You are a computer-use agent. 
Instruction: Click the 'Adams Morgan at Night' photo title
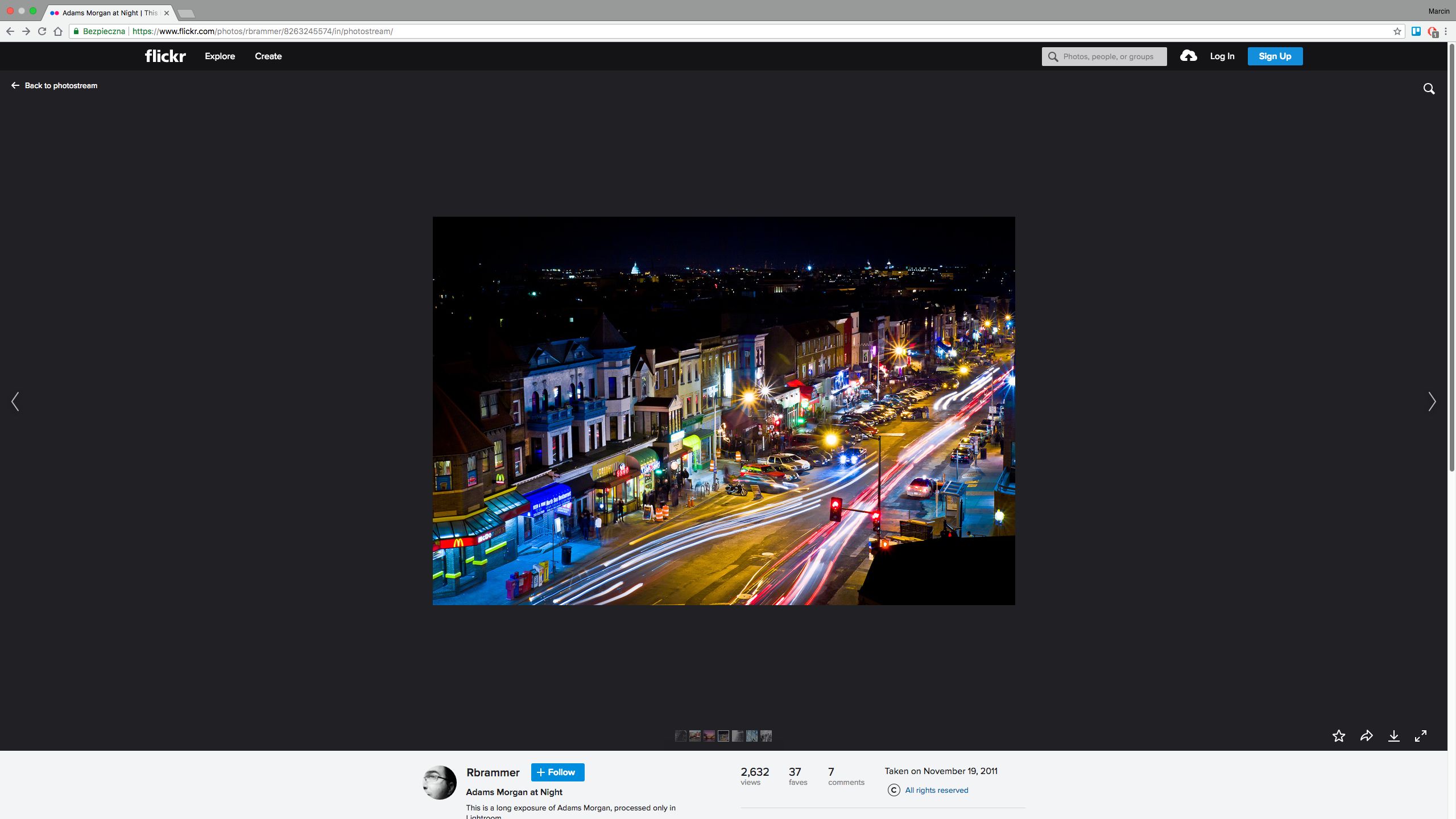tap(514, 792)
